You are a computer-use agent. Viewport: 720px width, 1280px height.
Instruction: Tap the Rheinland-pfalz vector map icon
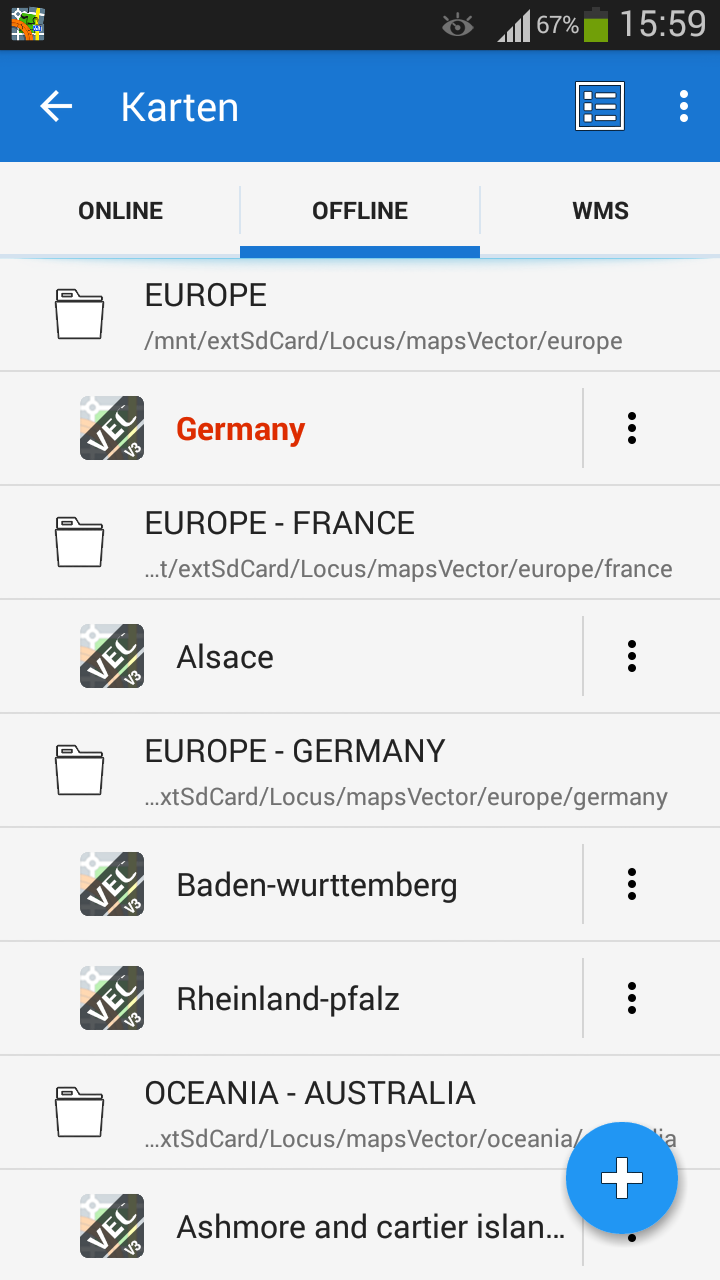(x=112, y=998)
